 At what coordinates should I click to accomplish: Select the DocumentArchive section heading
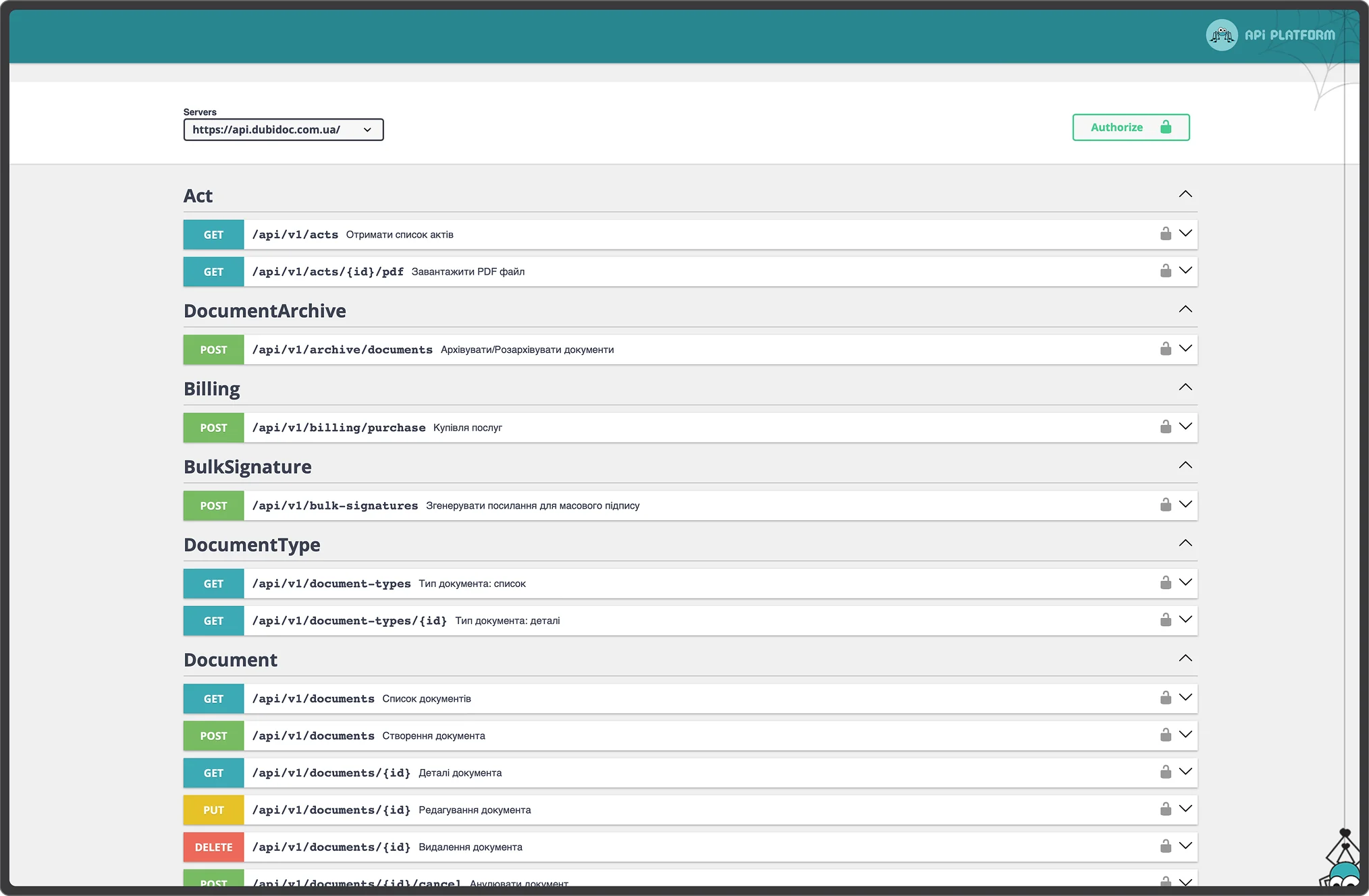pos(265,311)
